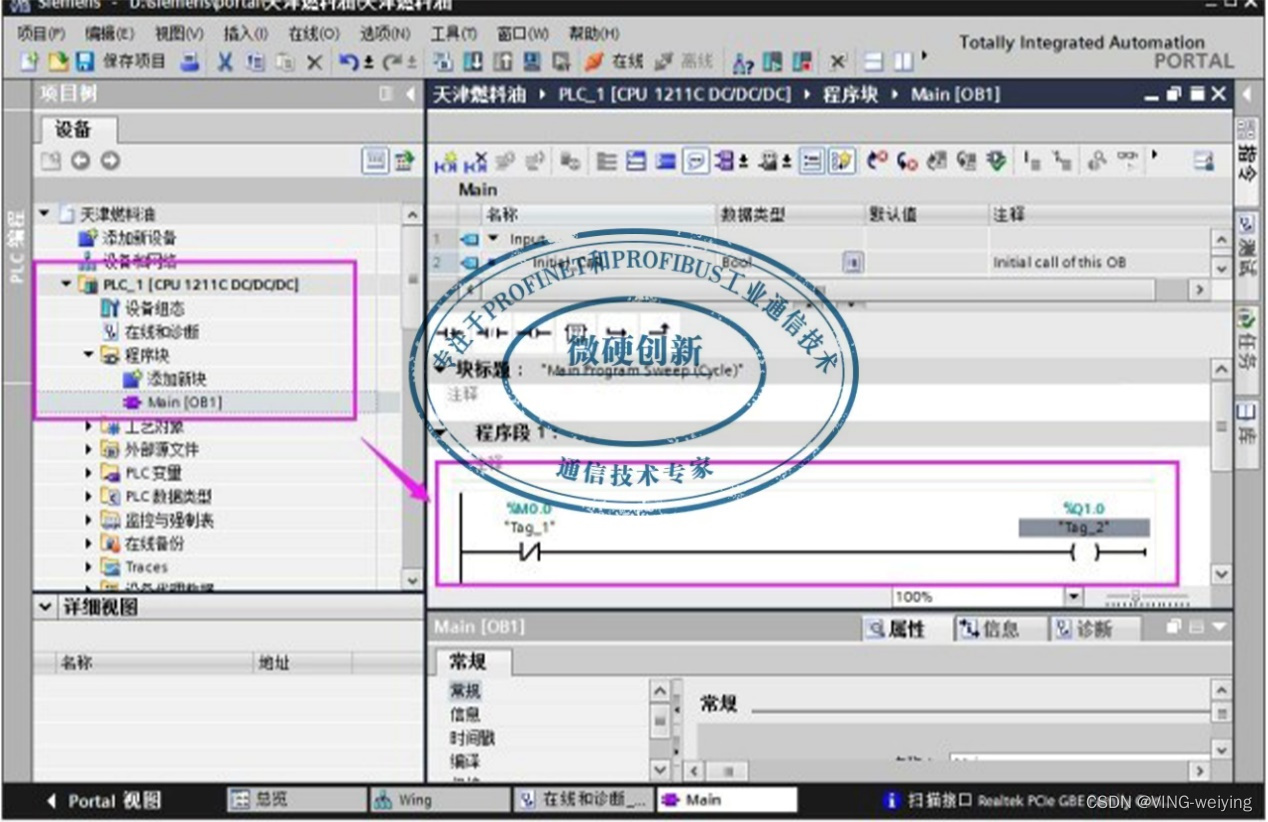Image resolution: width=1268 pixels, height=822 pixels.
Task: Click the Open project folder icon
Action: 58,62
